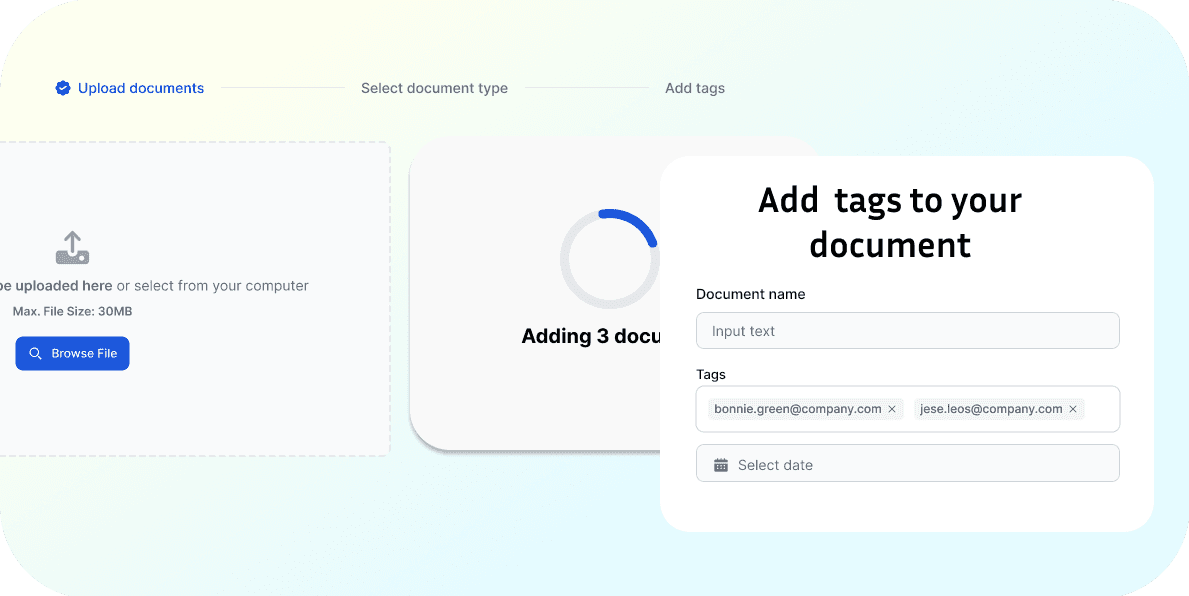Go to the Add tags step
This screenshot has width=1189, height=596.
pyautogui.click(x=694, y=88)
